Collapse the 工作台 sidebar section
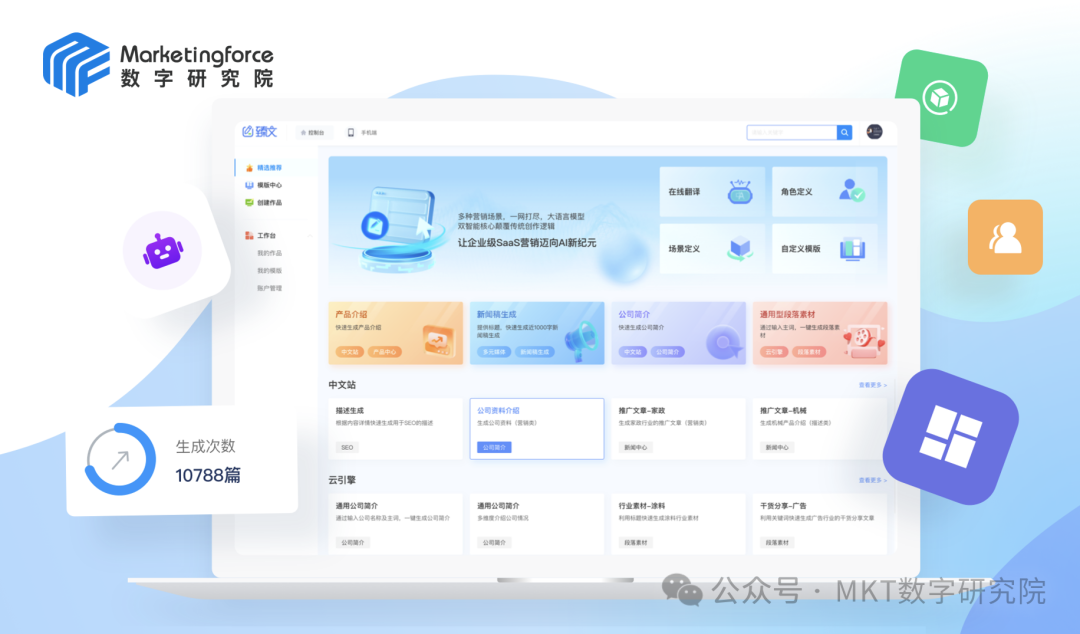Viewport: 1080px width, 634px height. click(310, 236)
